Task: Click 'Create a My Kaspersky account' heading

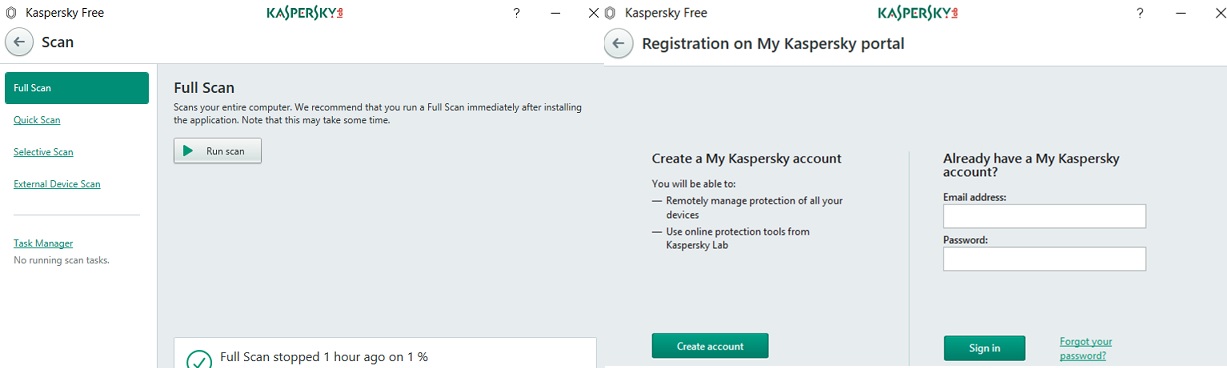Action: tap(746, 158)
